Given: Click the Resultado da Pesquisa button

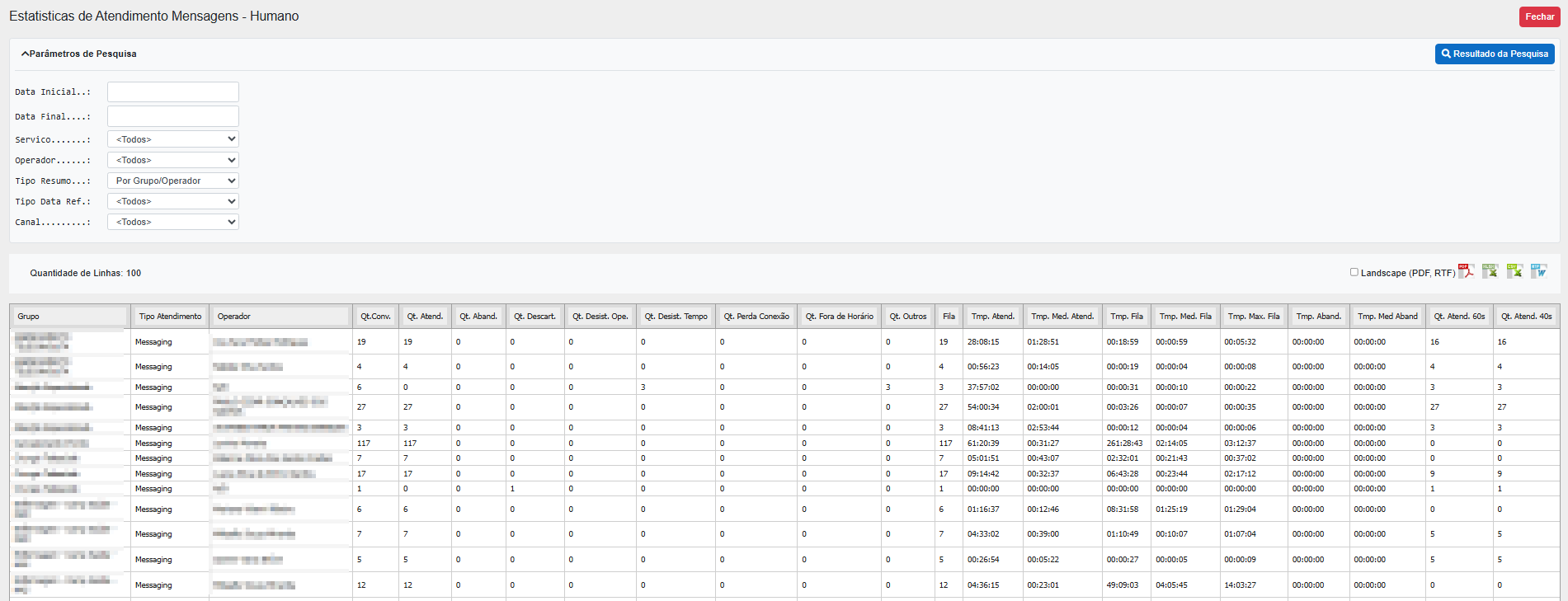Looking at the screenshot, I should 1494,54.
